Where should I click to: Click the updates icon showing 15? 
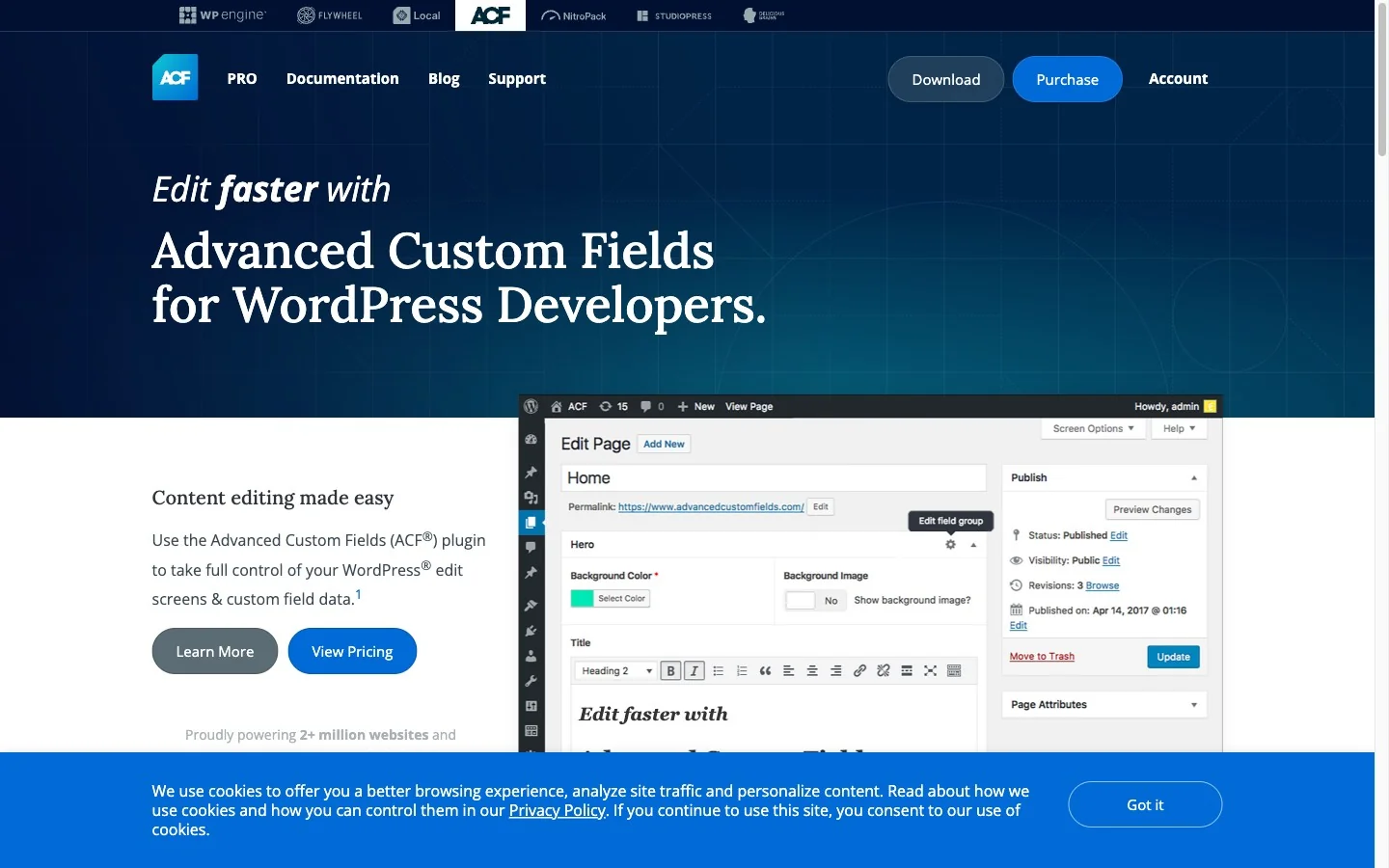point(613,406)
